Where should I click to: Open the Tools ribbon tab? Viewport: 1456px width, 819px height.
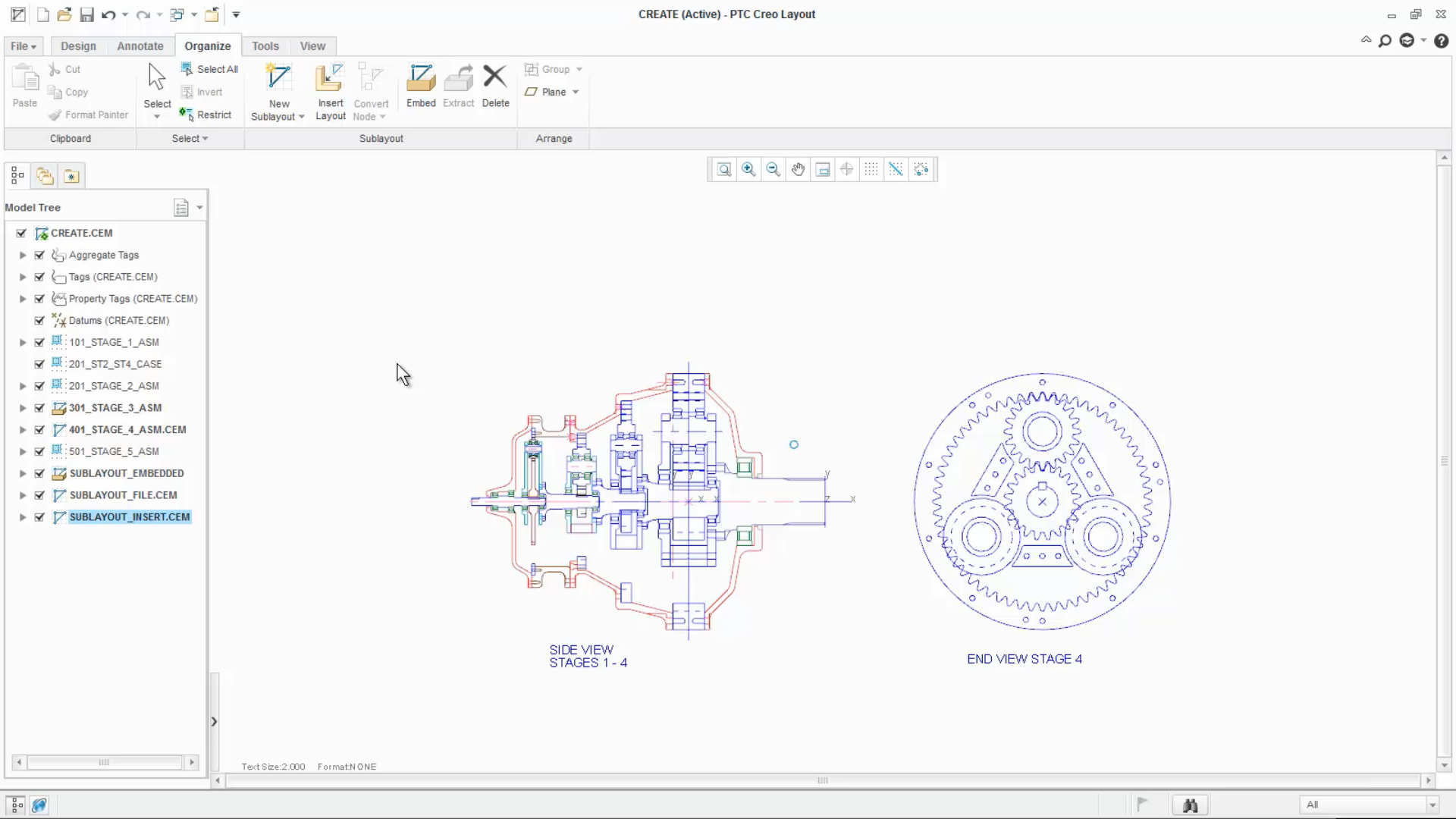(x=265, y=46)
